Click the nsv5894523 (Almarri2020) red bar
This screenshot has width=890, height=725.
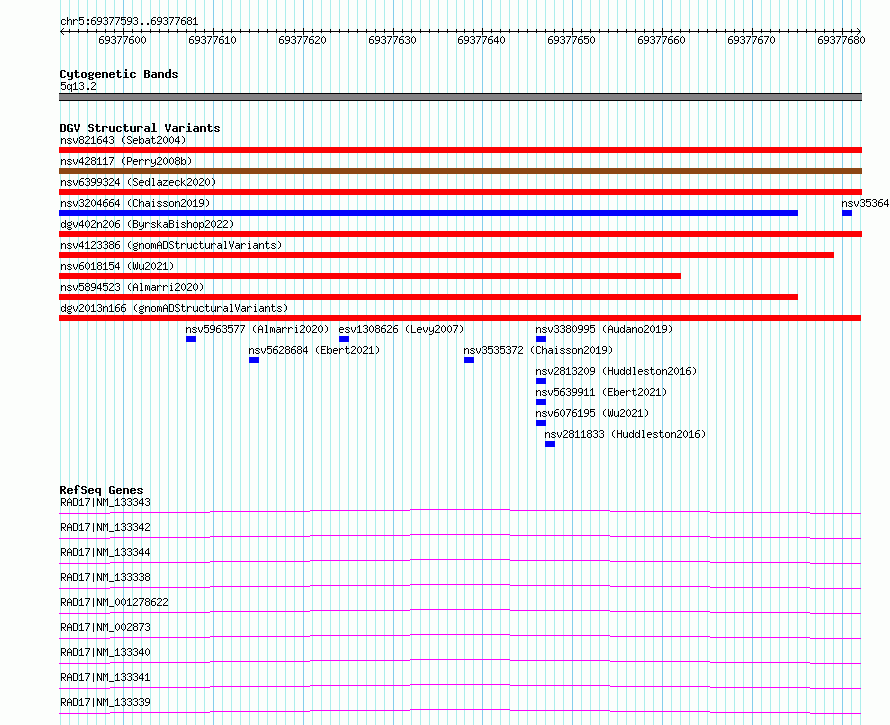[x=429, y=297]
